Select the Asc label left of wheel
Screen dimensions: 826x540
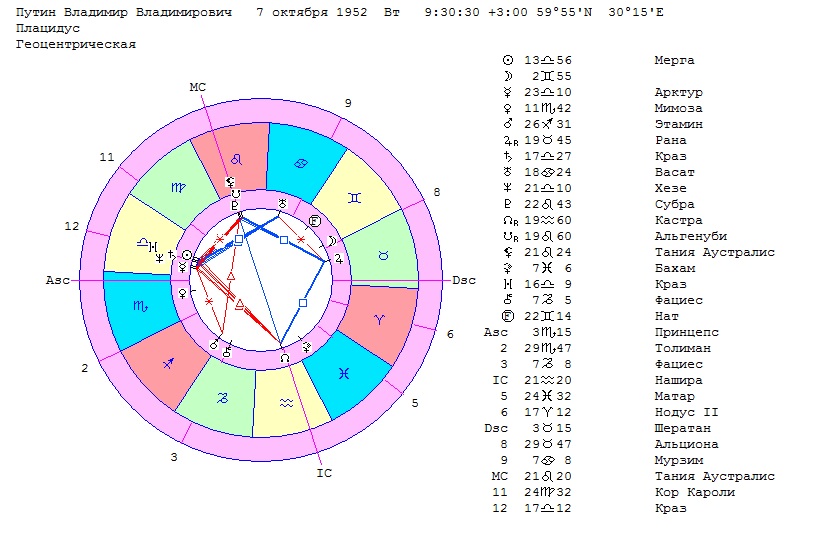click(x=58, y=281)
